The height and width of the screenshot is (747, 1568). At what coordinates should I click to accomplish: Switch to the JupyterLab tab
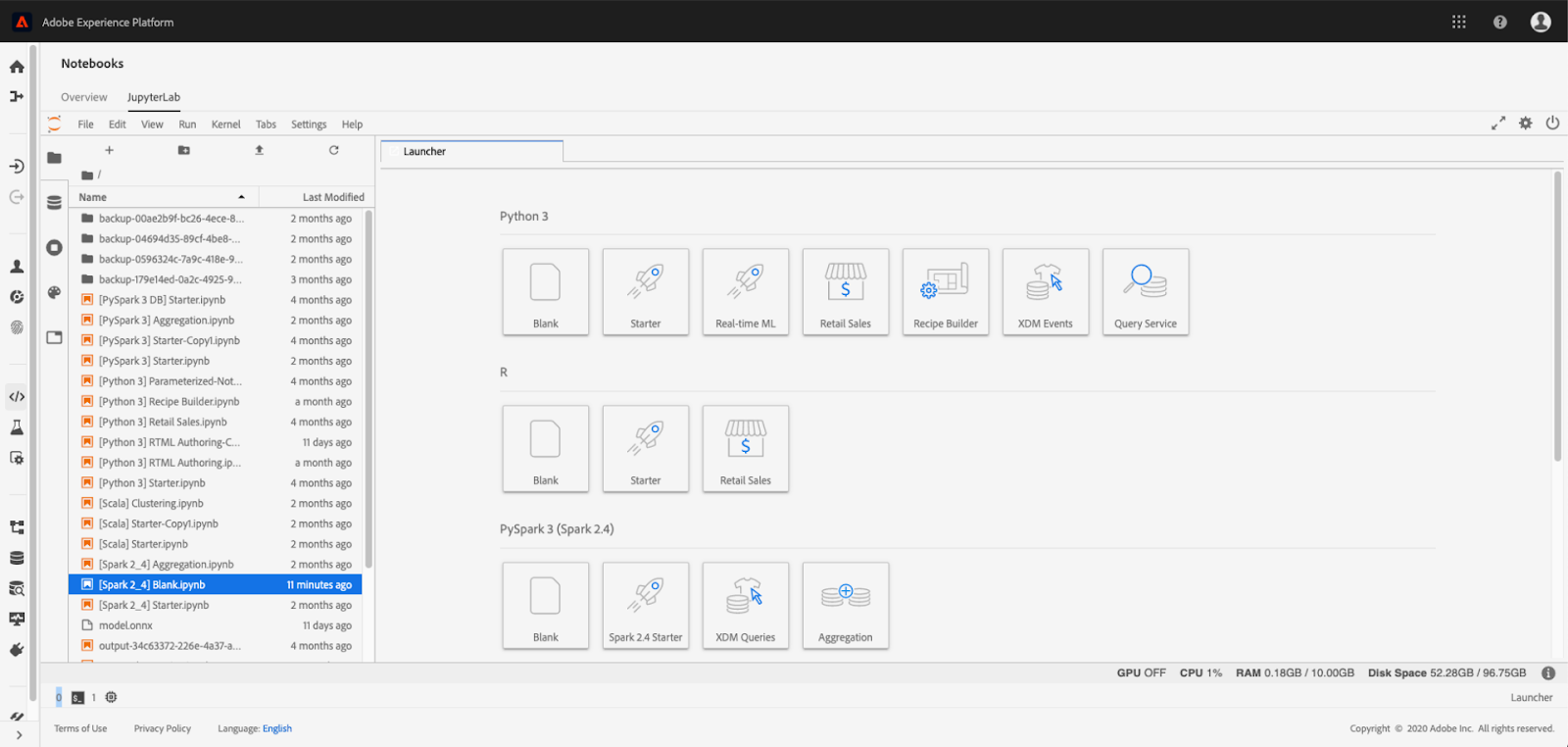point(154,97)
